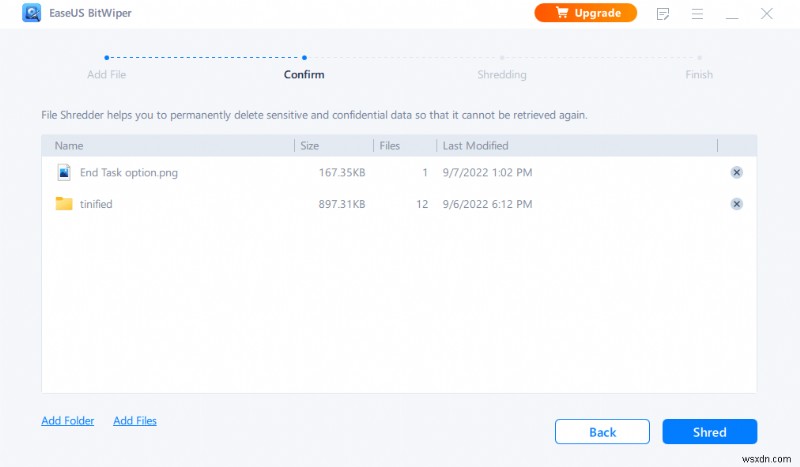Click the Confirm step in progress bar
The height and width of the screenshot is (467, 800).
point(304,74)
